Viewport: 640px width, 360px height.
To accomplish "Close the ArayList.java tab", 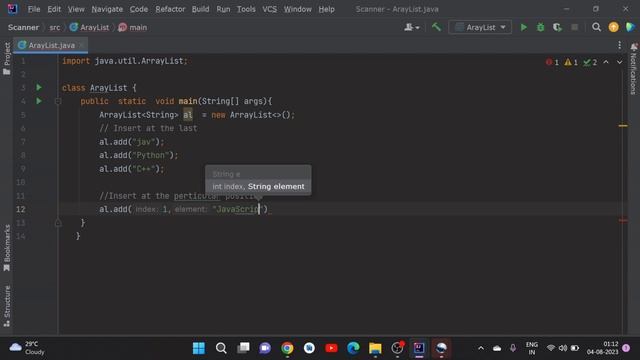I will (x=82, y=45).
